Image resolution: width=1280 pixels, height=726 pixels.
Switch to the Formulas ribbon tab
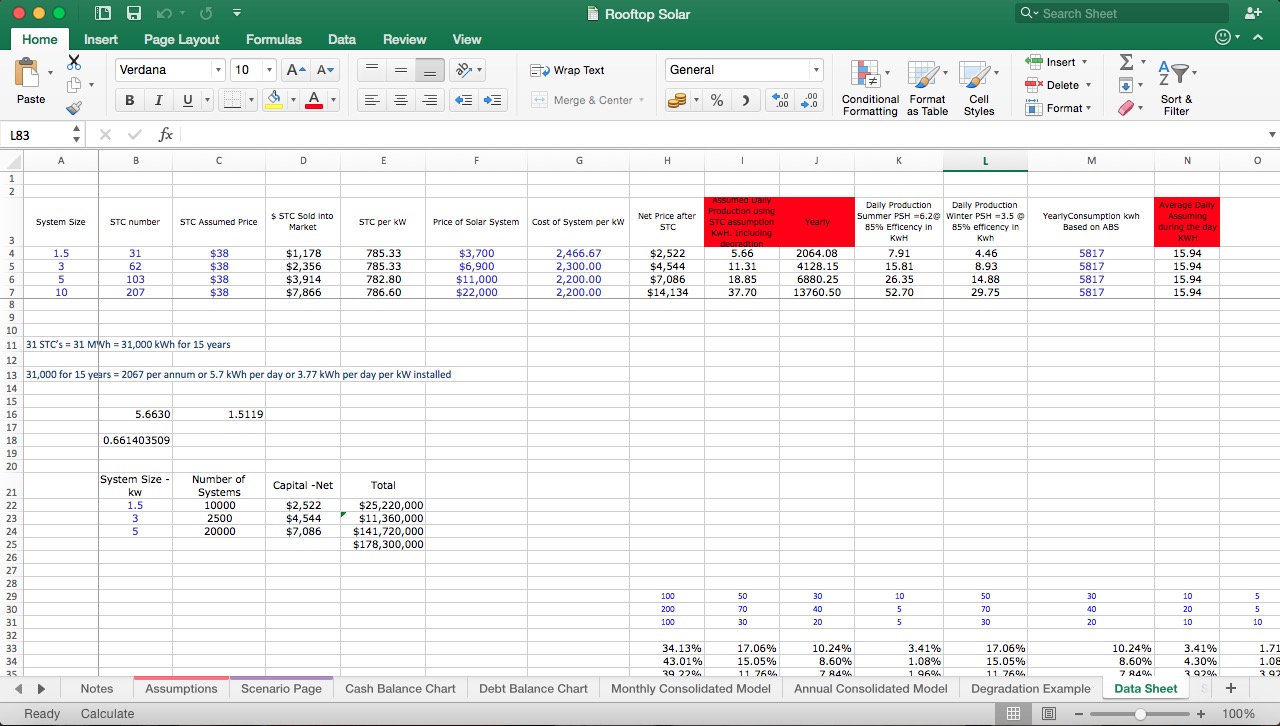(x=273, y=39)
